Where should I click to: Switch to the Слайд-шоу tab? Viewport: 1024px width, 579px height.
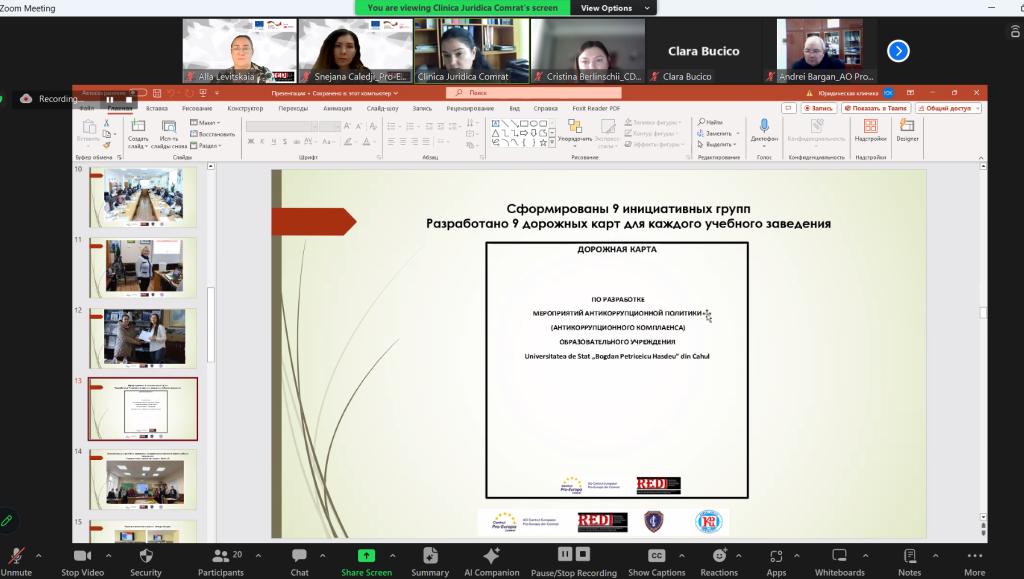tap(383, 108)
